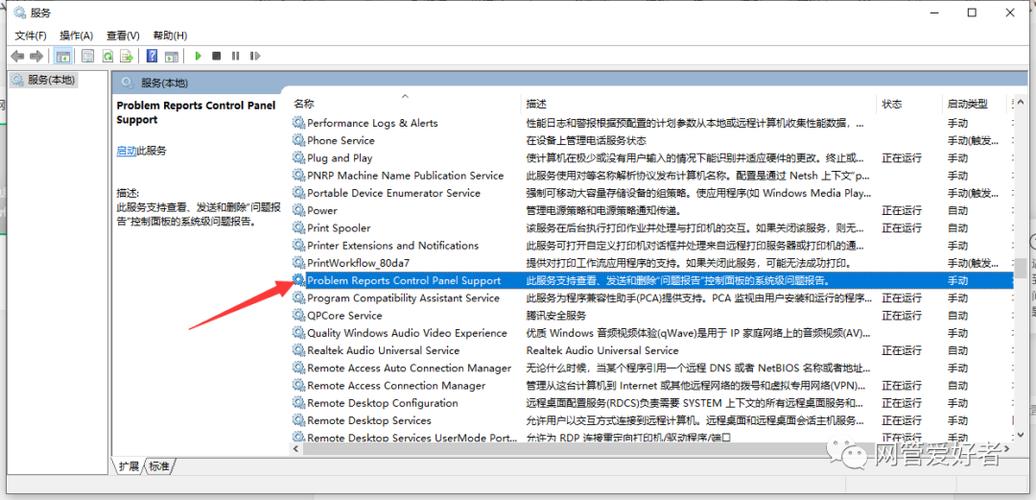The image size is (1036, 500).
Task: Click gear icon beside PrintWorkflow_80da7
Action: point(299,263)
